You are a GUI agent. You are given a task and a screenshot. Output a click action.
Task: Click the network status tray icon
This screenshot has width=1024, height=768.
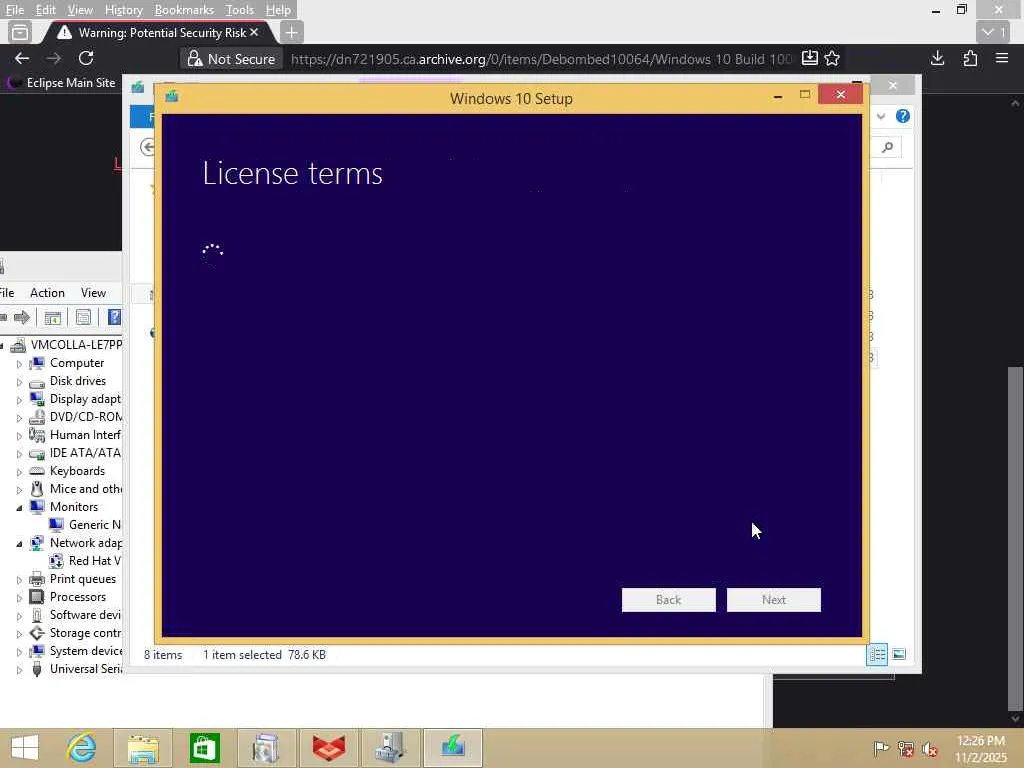905,748
